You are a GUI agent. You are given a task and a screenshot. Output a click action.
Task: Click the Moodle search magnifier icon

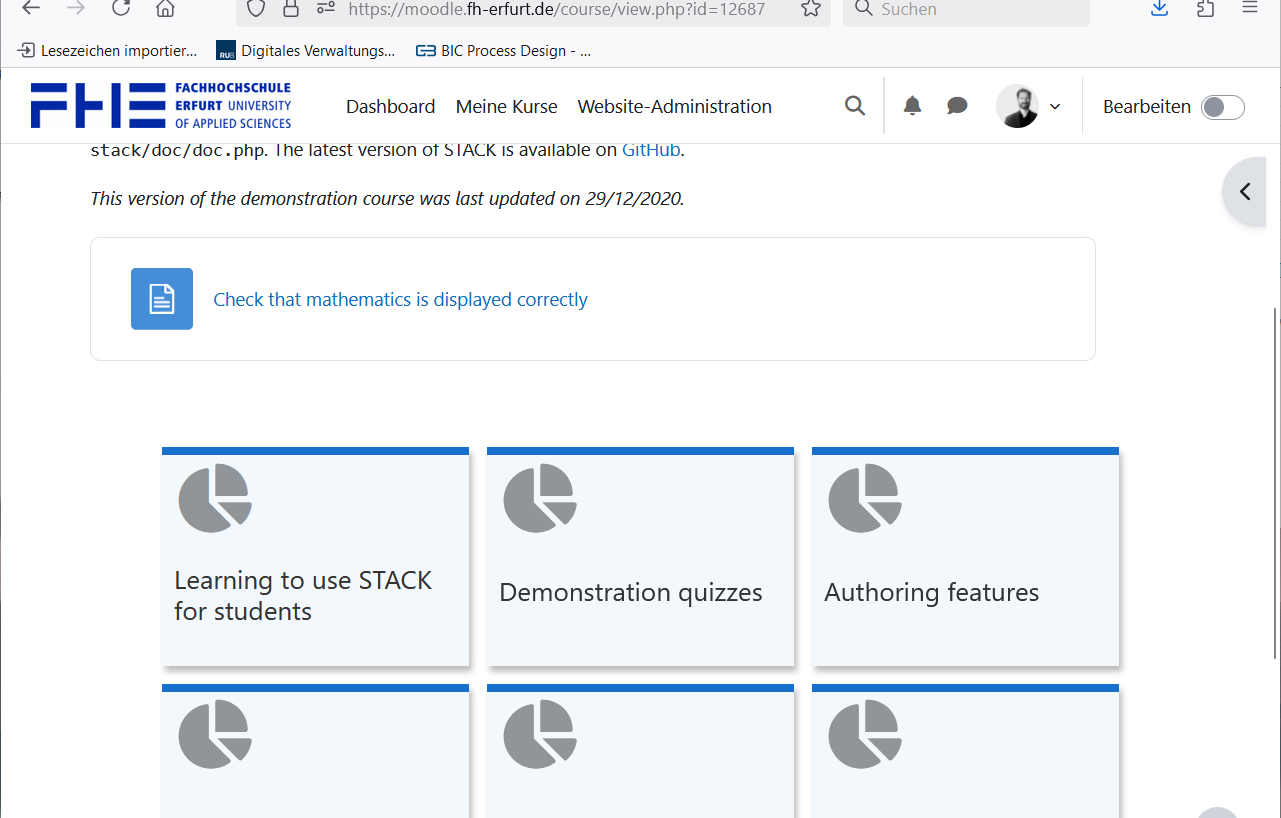pos(855,106)
